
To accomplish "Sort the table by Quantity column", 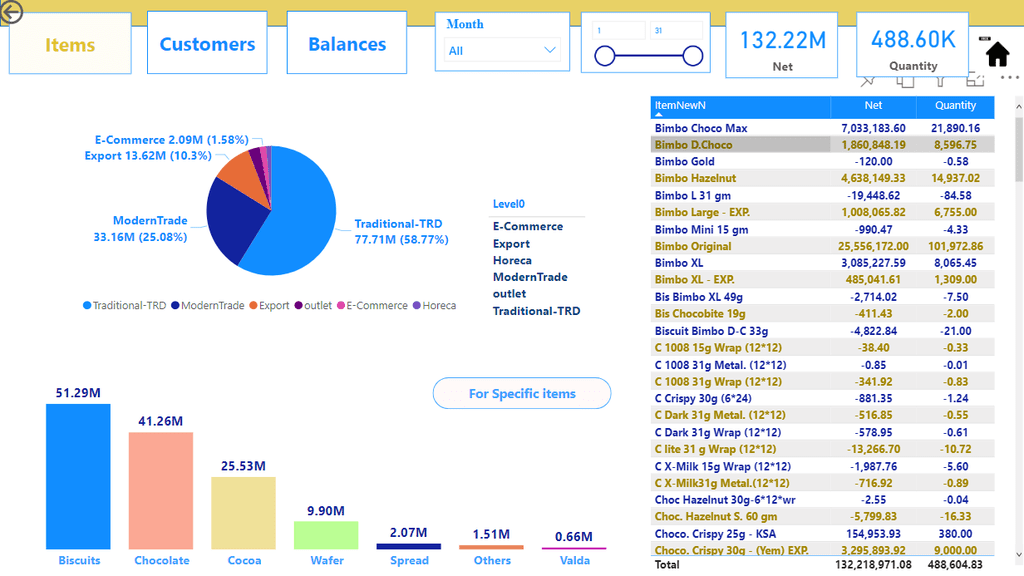I will coord(955,105).
